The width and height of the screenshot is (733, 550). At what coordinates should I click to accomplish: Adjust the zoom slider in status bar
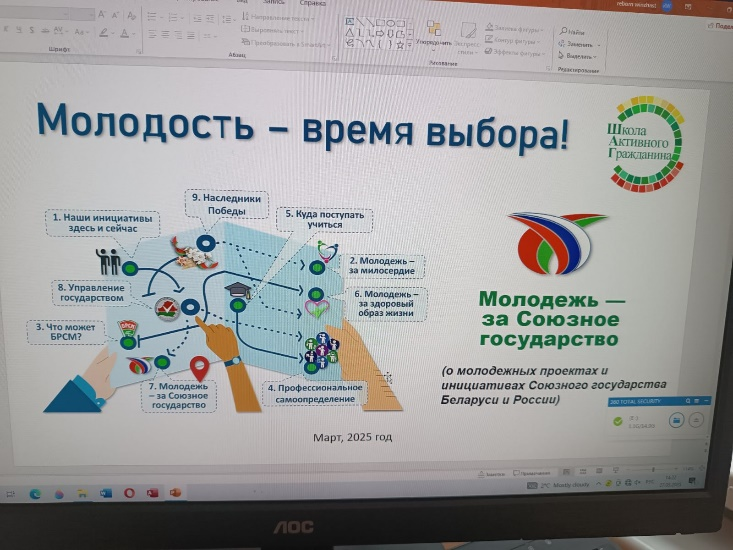(x=655, y=470)
